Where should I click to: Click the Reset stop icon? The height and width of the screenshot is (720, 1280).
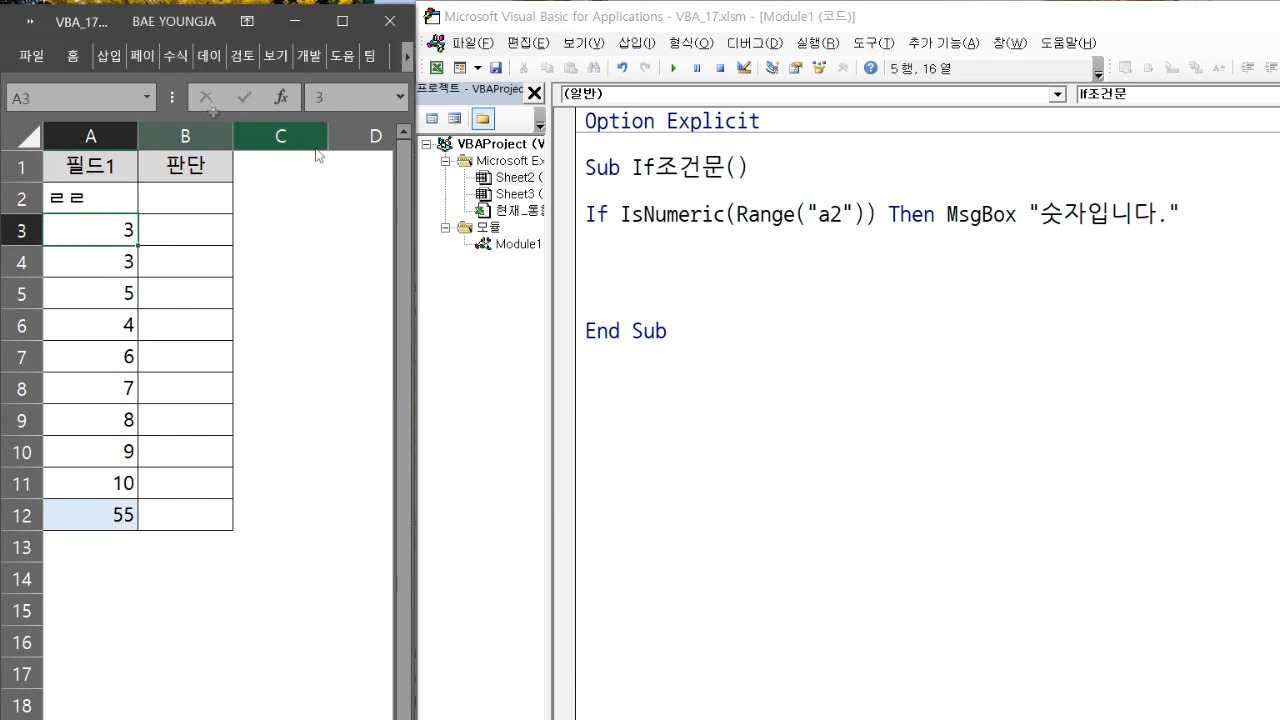(720, 68)
